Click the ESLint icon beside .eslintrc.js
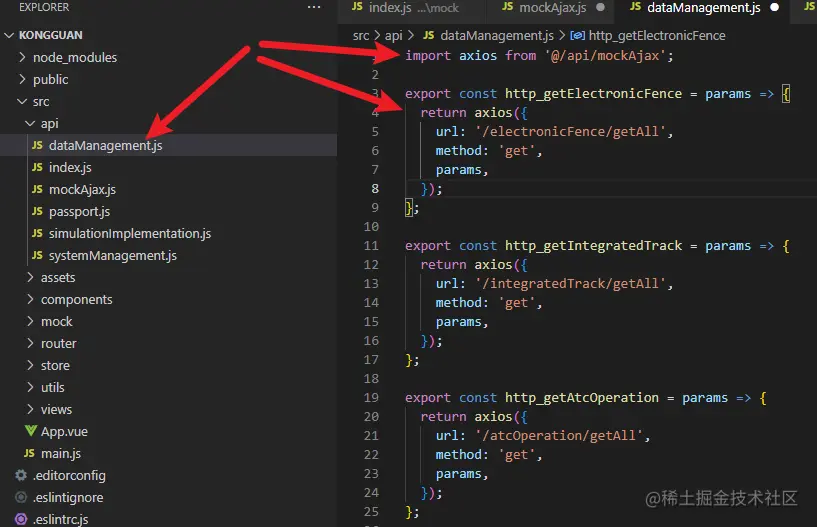Screen dimensions: 817x527 click(x=21, y=519)
